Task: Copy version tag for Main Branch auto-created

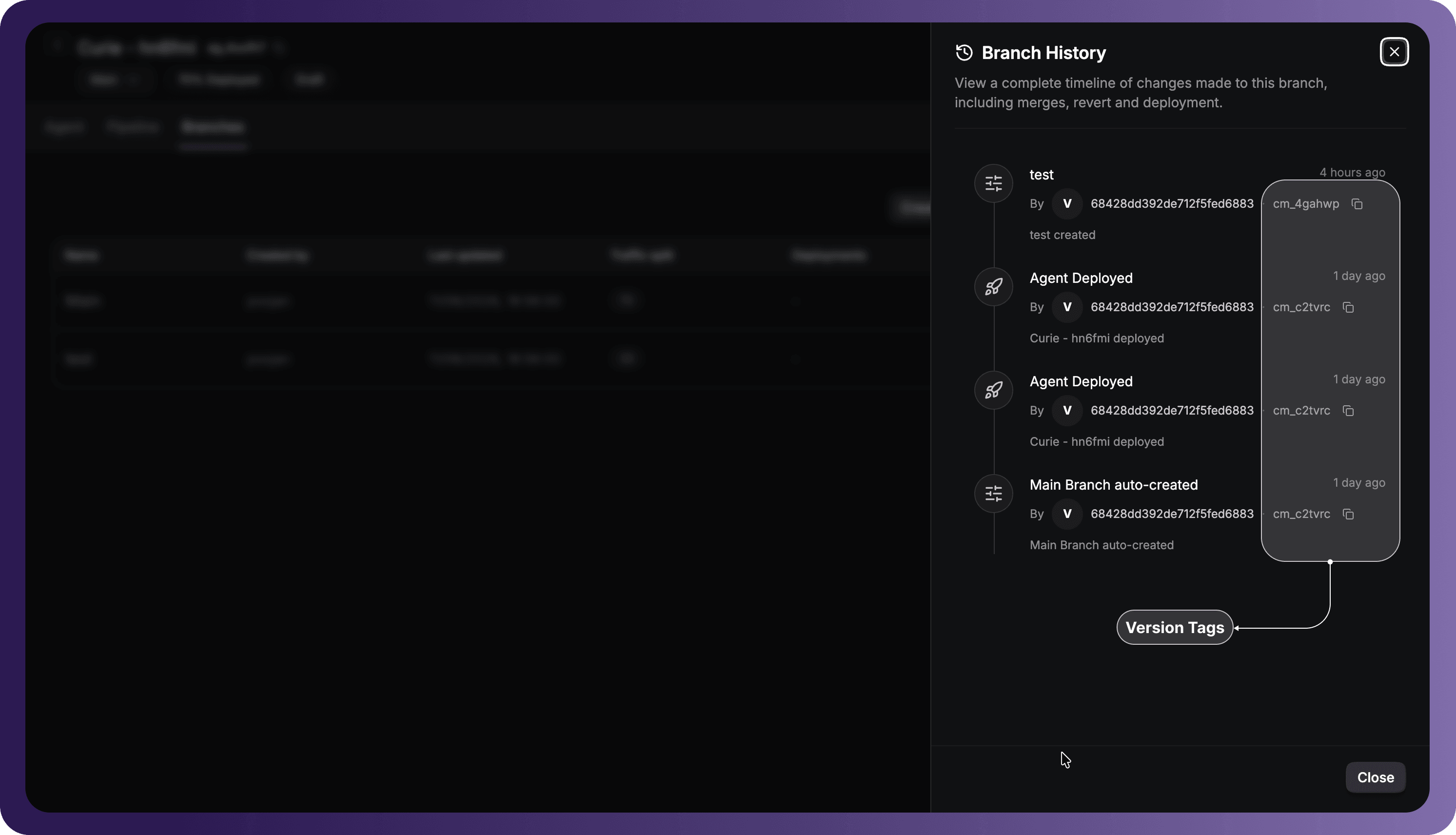Action: (x=1348, y=514)
